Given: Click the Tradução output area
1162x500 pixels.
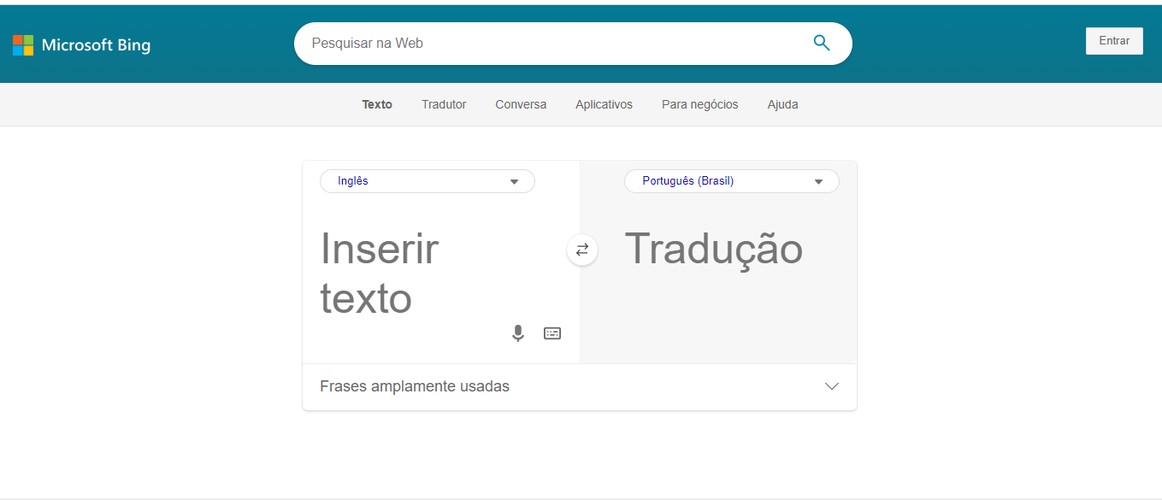Looking at the screenshot, I should [718, 273].
